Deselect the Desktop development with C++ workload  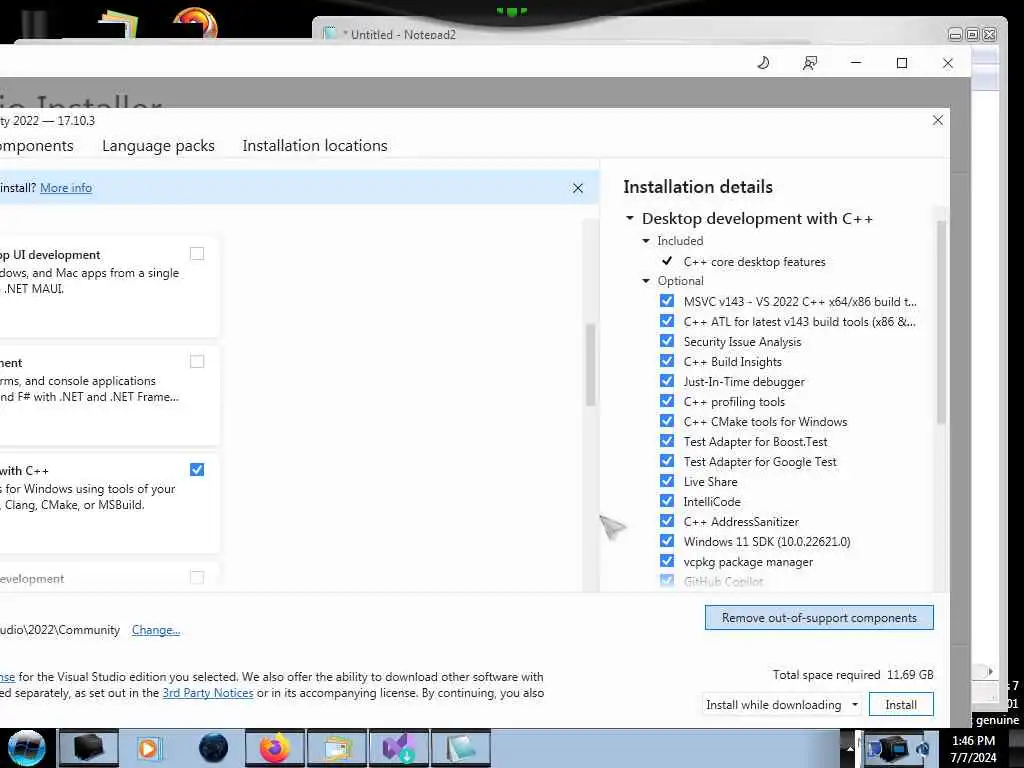pos(197,470)
